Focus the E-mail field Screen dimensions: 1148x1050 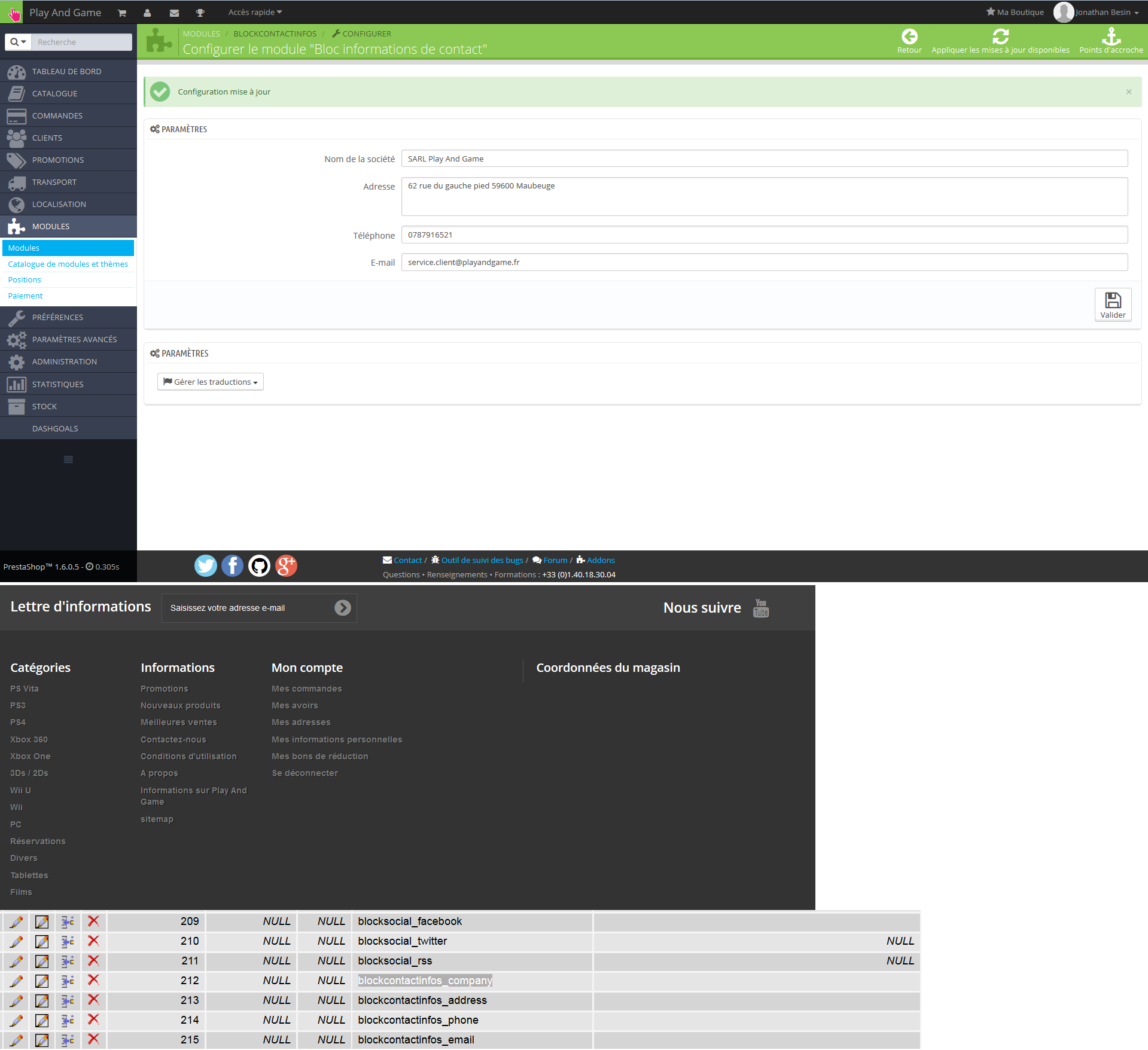pos(765,262)
